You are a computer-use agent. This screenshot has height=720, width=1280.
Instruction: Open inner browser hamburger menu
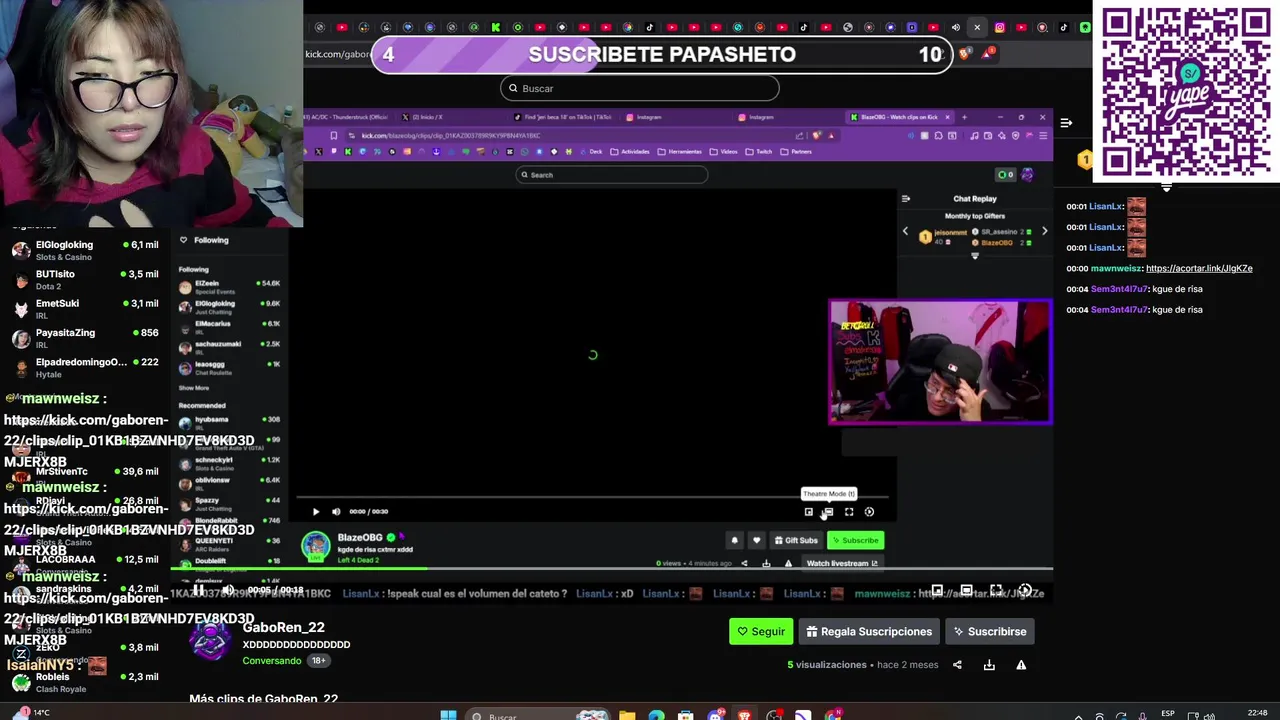click(1043, 135)
